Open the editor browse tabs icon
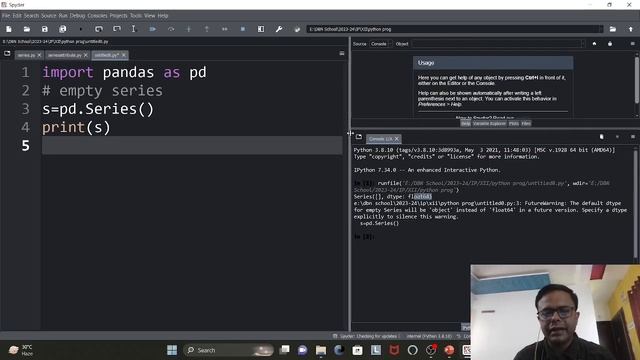This screenshot has height=360, width=640. click(x=7, y=53)
